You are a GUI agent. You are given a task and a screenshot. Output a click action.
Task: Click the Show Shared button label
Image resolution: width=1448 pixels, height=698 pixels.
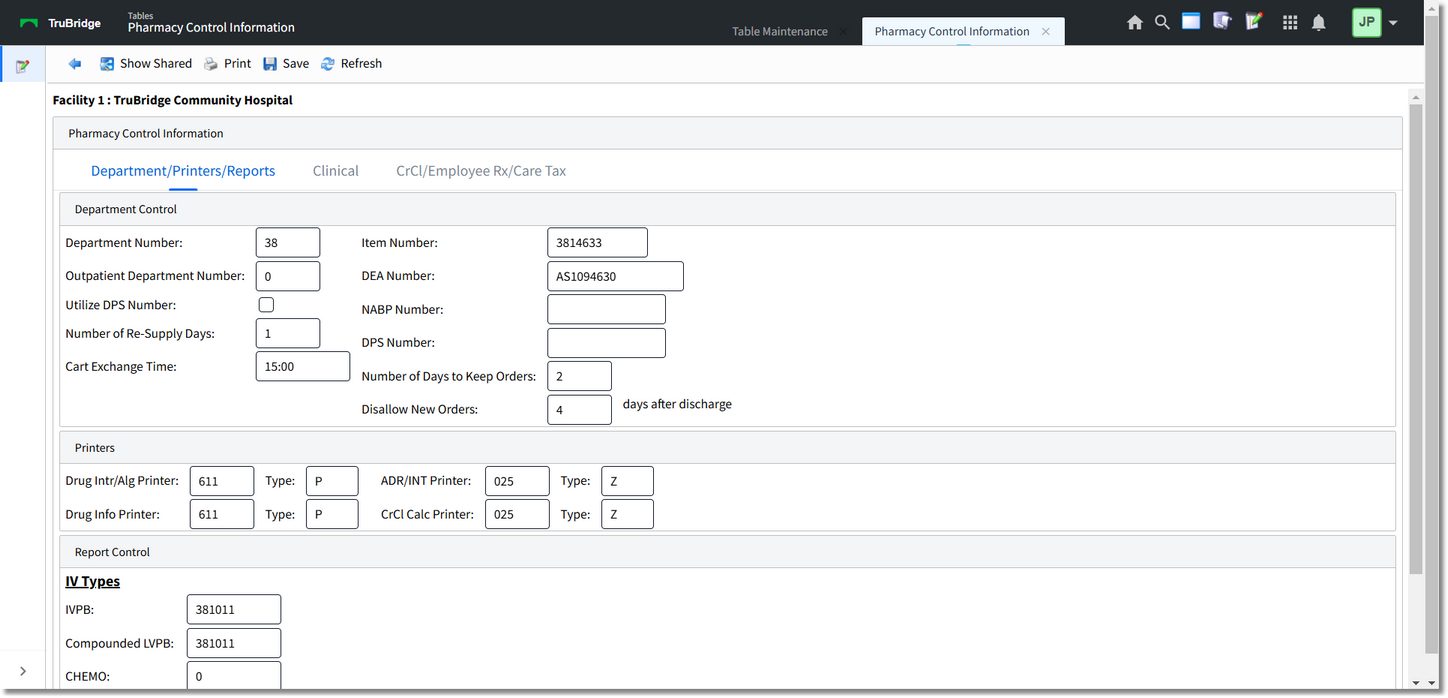[156, 63]
